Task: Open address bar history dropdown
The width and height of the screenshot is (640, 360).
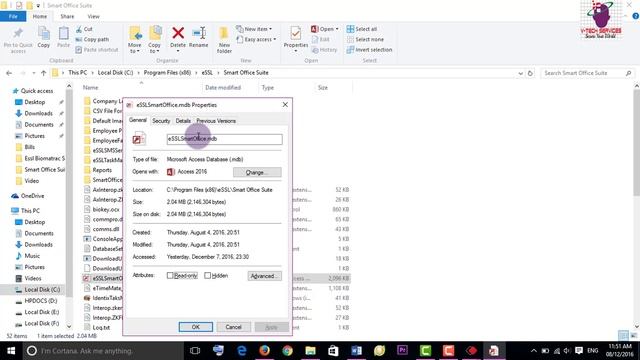Action: point(520,73)
